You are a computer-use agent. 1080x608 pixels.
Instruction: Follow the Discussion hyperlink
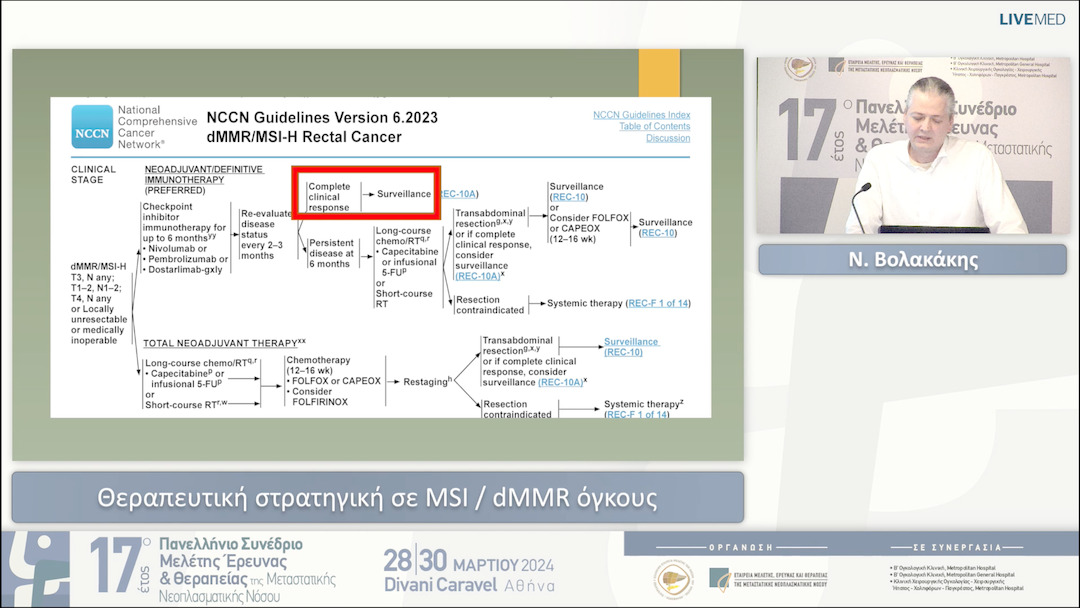pyautogui.click(x=668, y=138)
